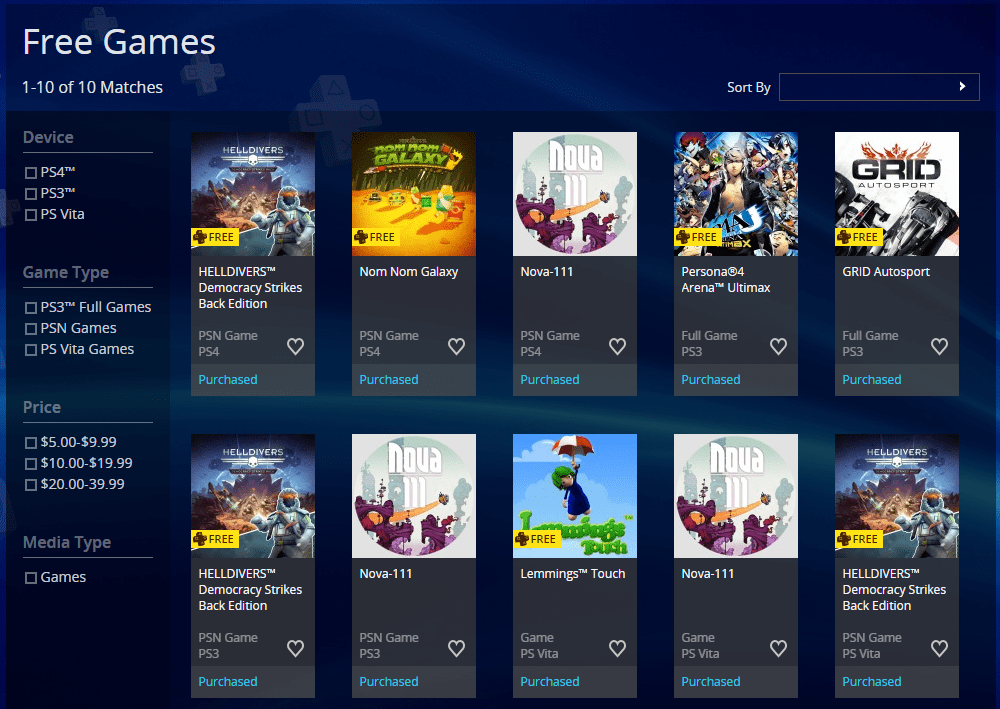Click heart icon on HELLDIVERS PS3 card
The image size is (1000, 709).
pyautogui.click(x=295, y=648)
